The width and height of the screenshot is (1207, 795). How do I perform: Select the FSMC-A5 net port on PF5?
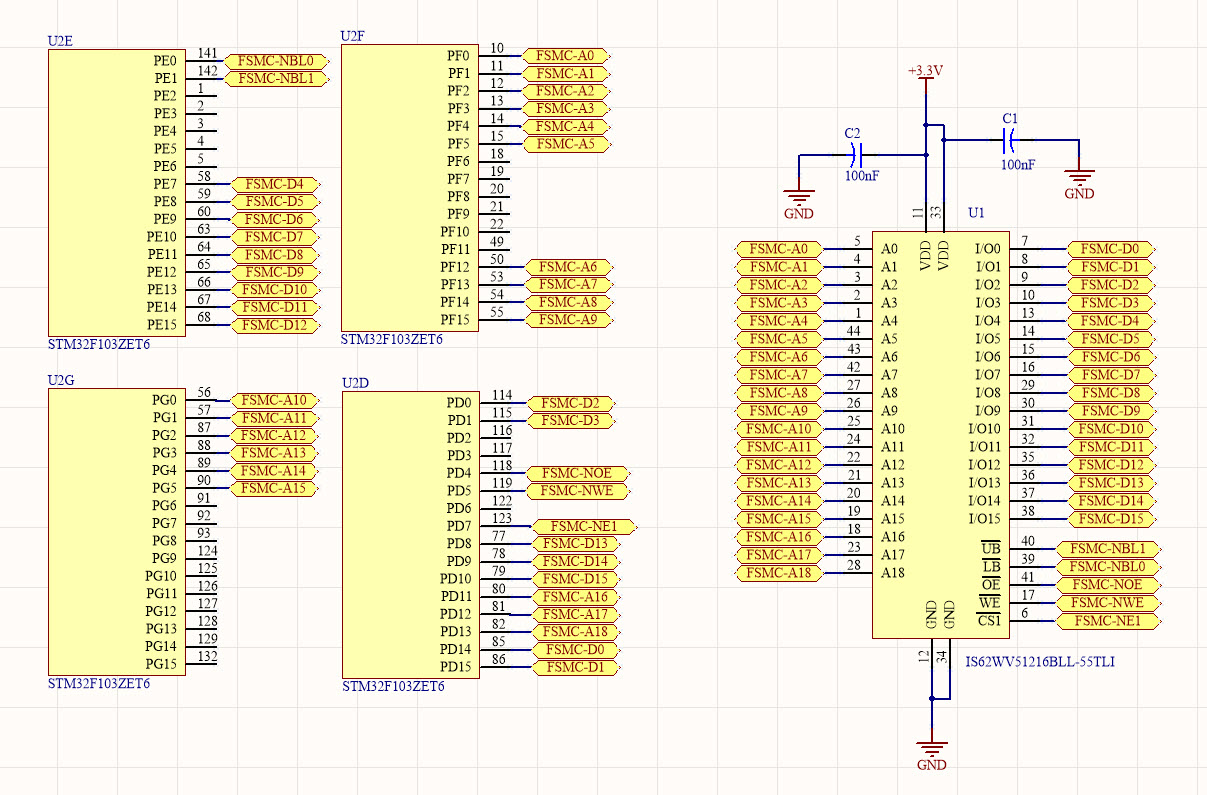tap(567, 144)
